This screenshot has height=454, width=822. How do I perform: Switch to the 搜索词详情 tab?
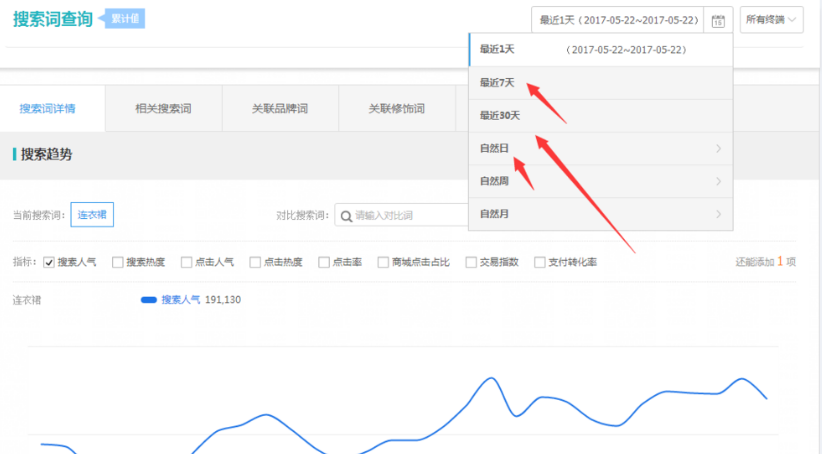52,109
